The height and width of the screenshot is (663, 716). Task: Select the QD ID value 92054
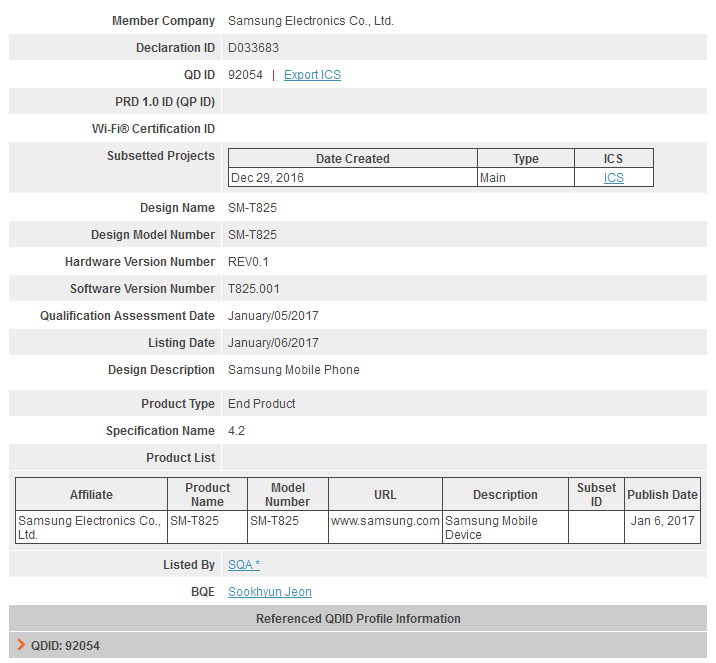click(x=246, y=75)
